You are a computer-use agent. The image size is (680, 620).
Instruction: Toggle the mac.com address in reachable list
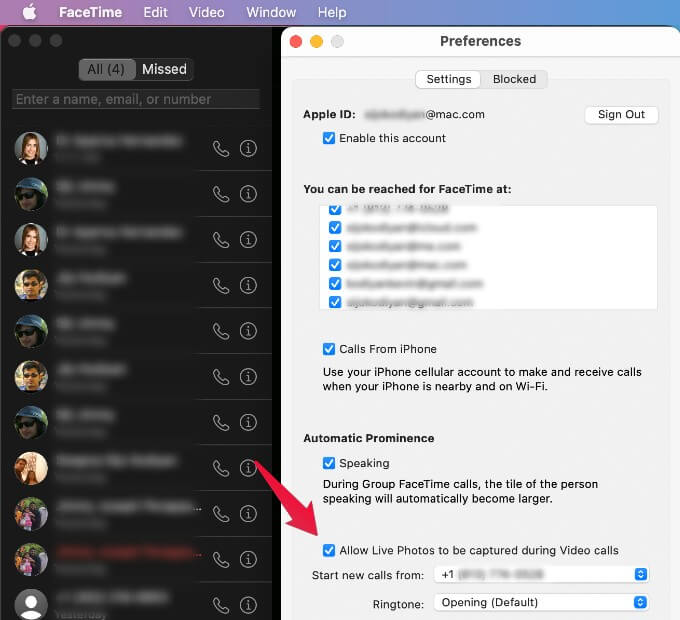pos(335,264)
